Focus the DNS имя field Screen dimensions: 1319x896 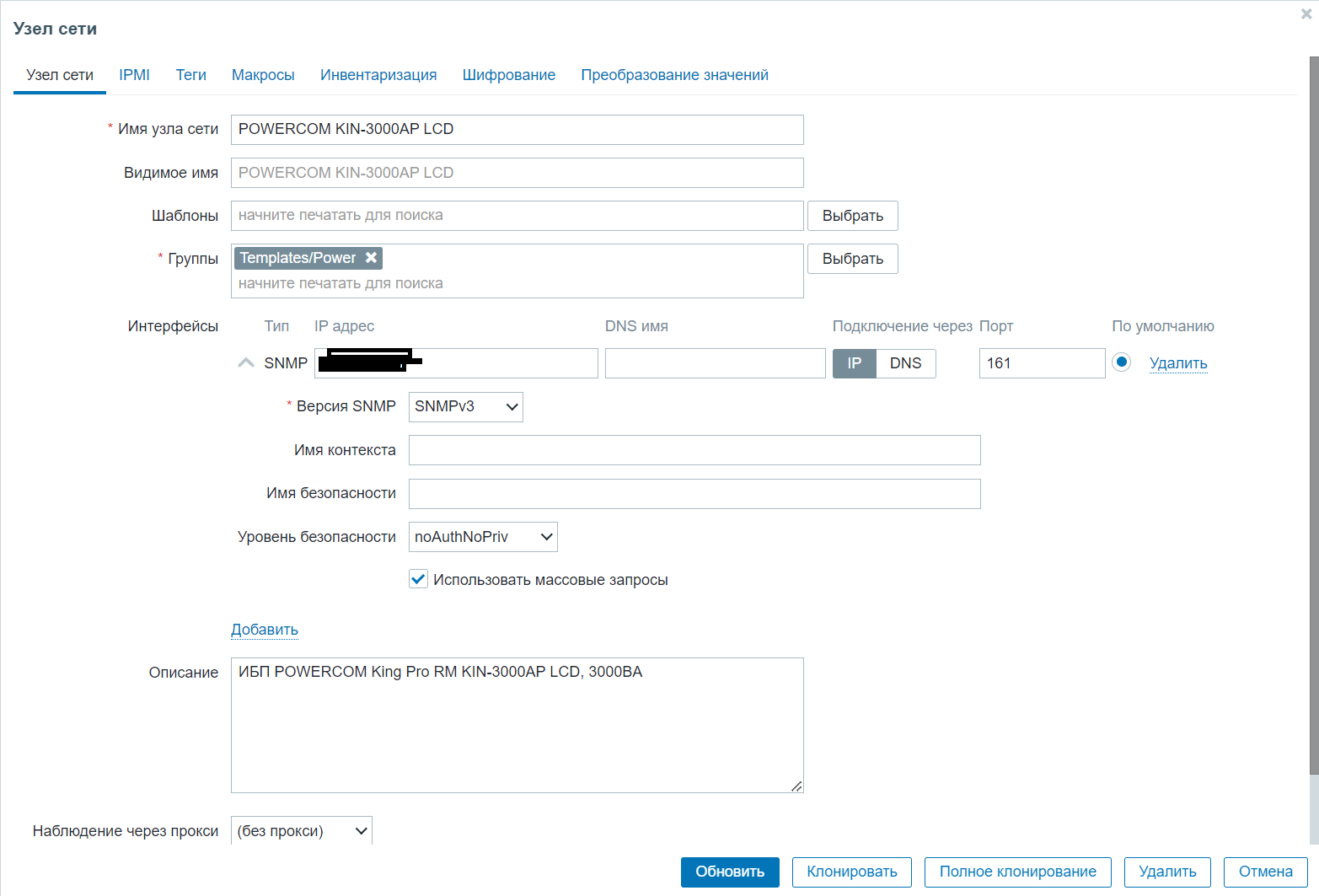716,363
